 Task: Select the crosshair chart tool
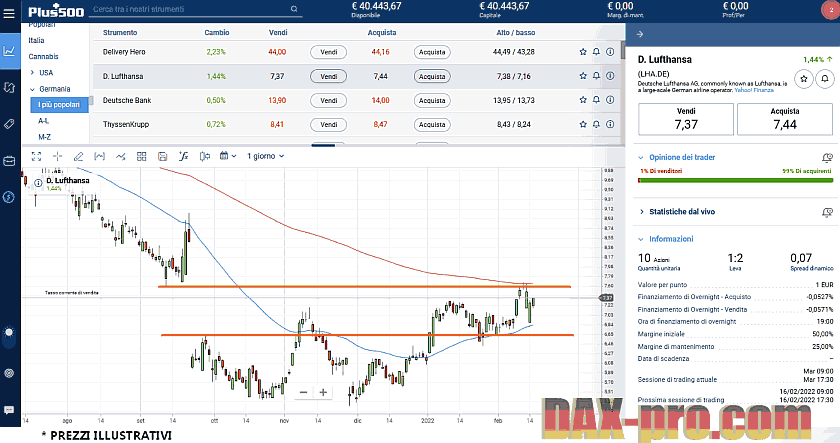pyautogui.click(x=57, y=156)
